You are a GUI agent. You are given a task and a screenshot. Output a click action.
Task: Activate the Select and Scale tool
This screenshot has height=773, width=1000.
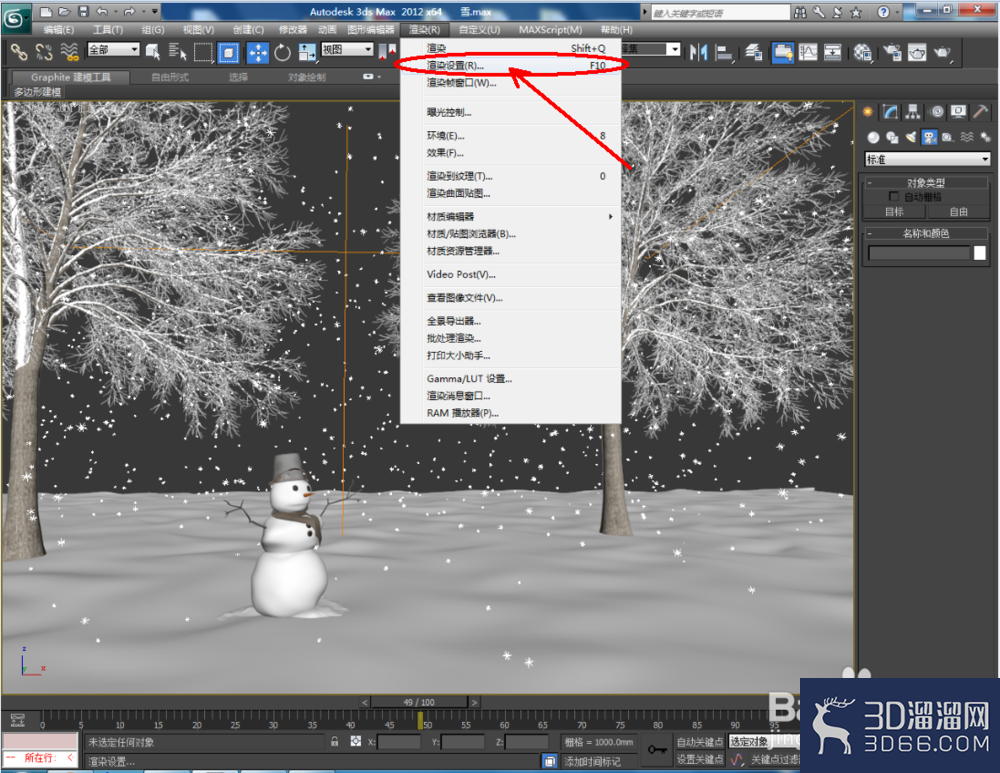coord(307,52)
